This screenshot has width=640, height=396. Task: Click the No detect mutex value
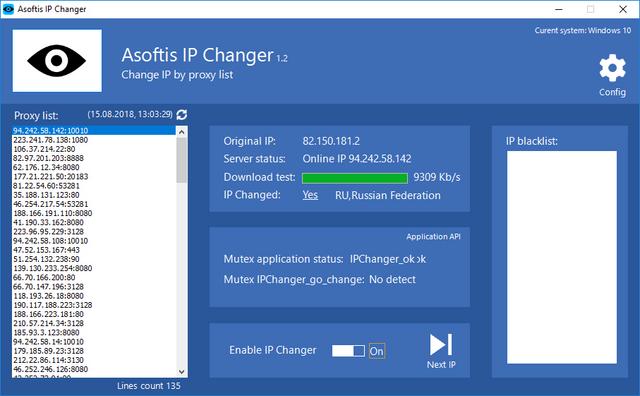point(392,280)
